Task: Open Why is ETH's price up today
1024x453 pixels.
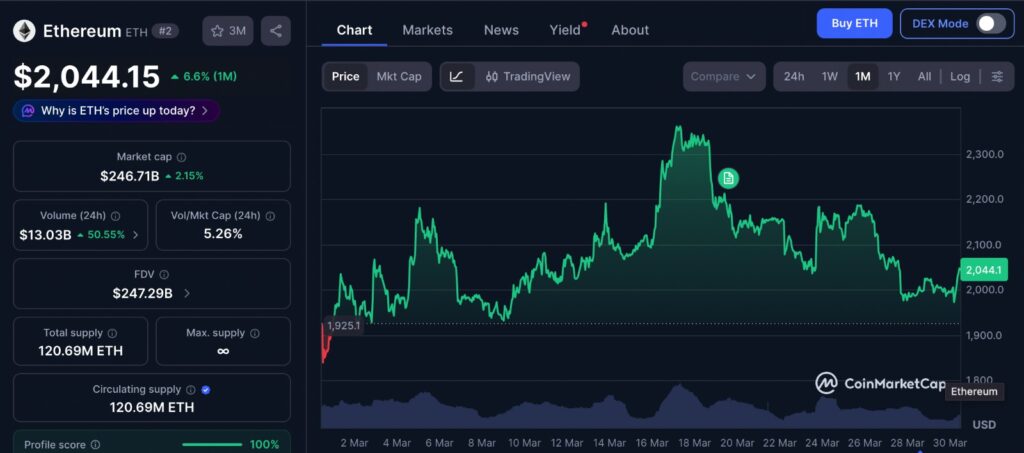Action: [117, 111]
